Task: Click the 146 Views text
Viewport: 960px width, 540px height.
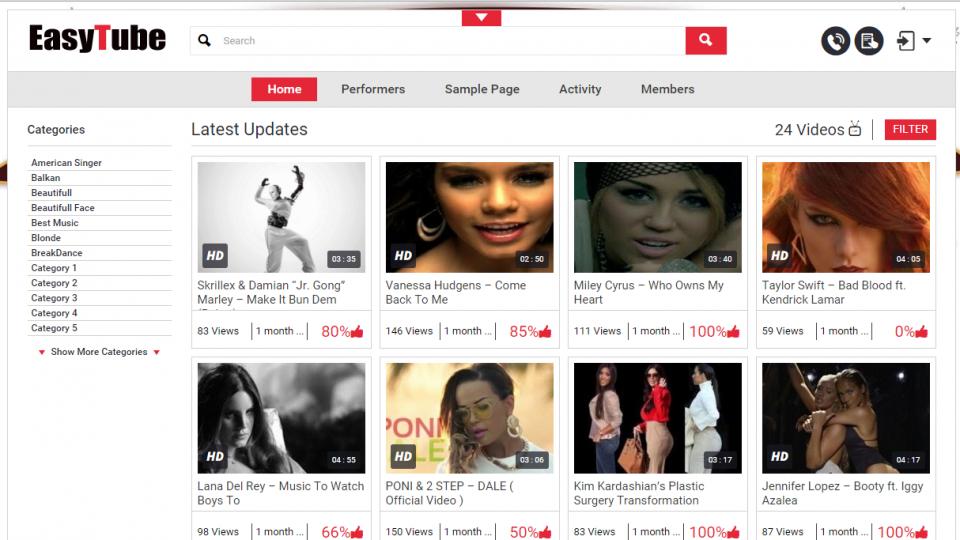Action: coord(409,331)
